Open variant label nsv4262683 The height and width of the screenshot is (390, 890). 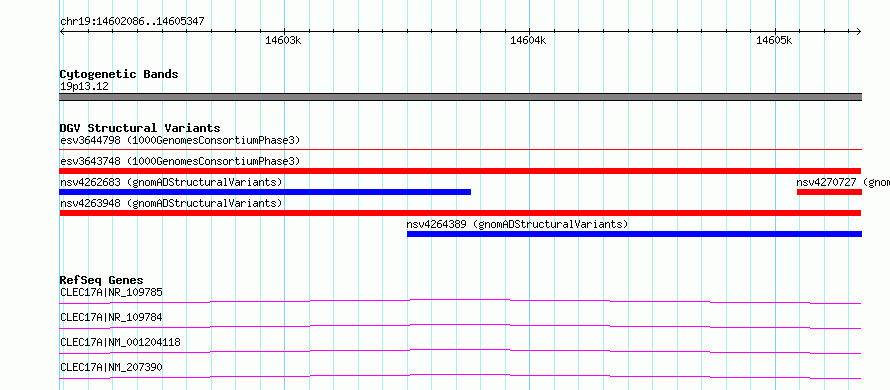171,182
